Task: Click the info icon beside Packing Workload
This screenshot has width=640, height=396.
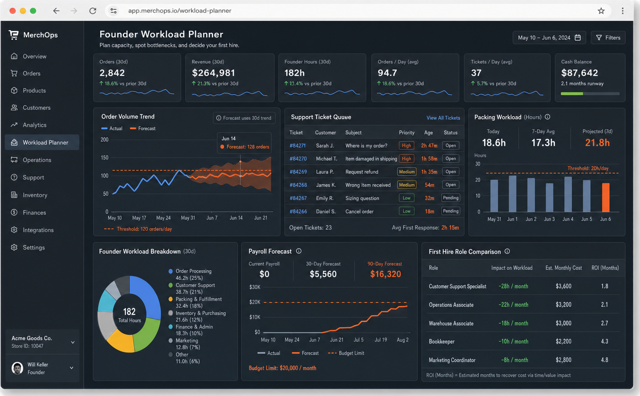Action: point(547,117)
